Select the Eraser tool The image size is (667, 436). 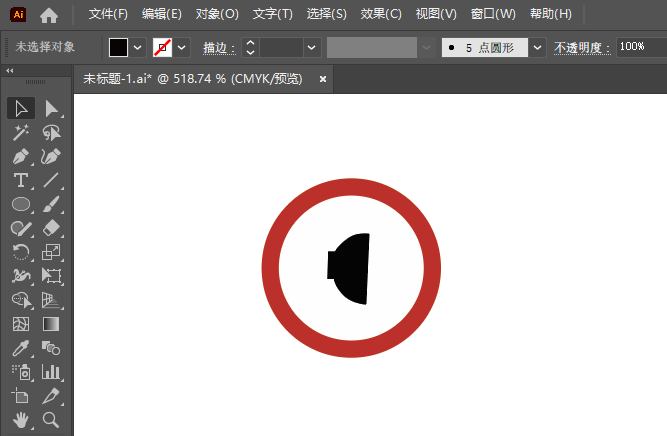click(51, 228)
